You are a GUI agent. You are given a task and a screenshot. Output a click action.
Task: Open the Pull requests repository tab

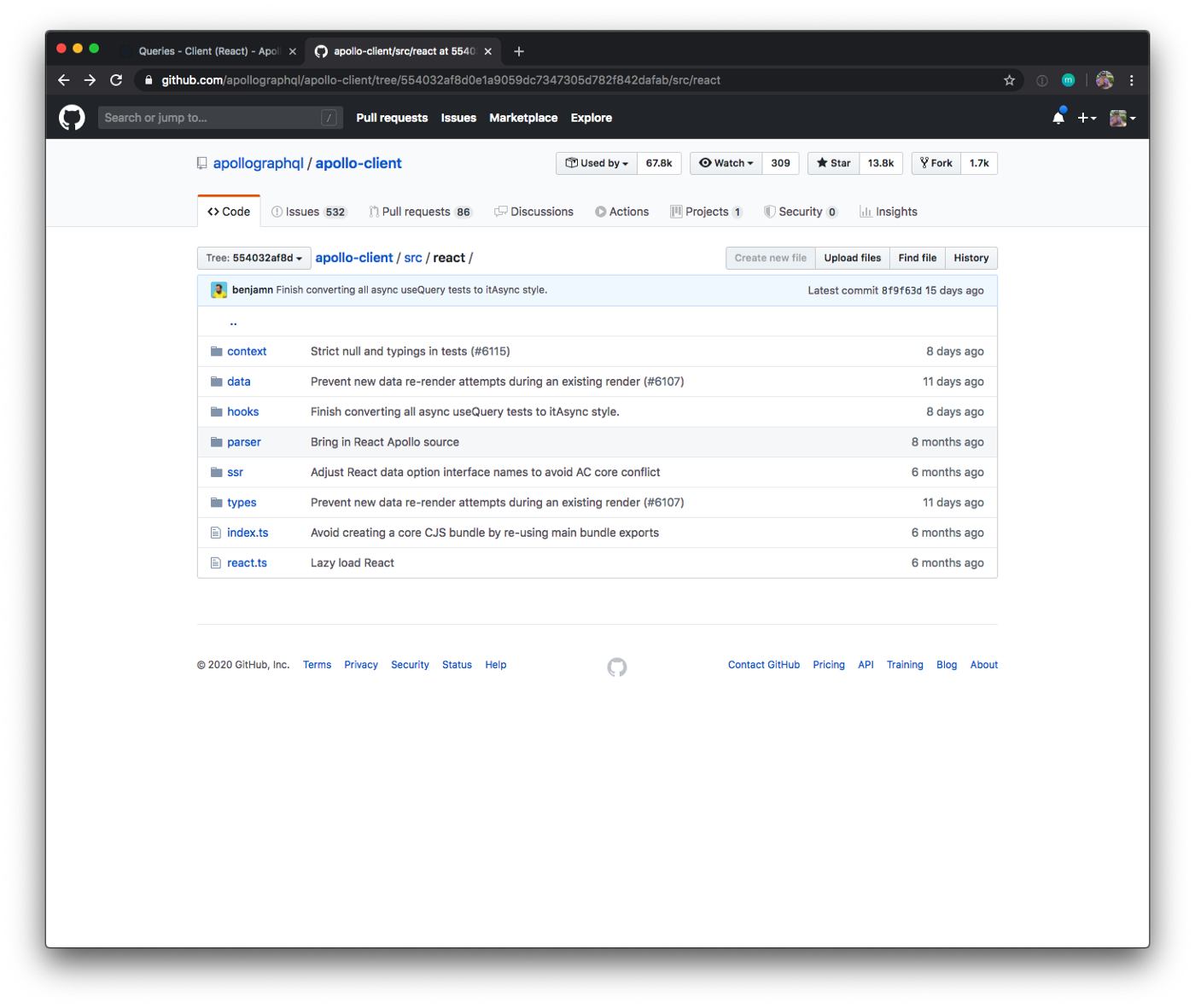point(420,212)
